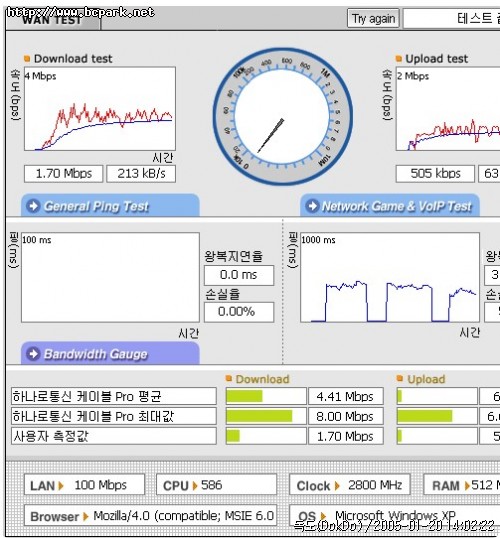Image resolution: width=500 pixels, height=538 pixels.
Task: Click the LAN orange arrow icon
Action: click(61, 486)
